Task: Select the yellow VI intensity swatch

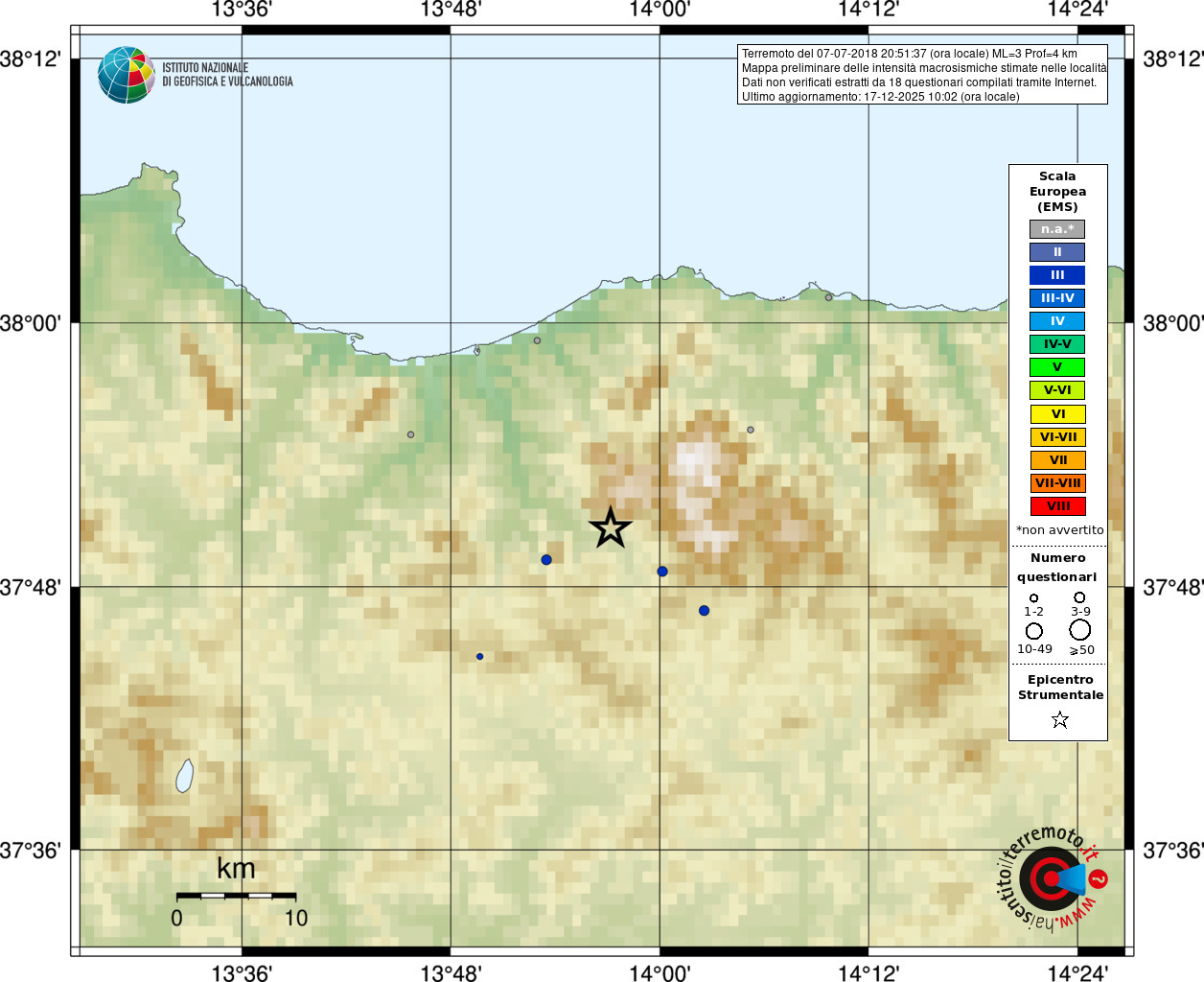Action: [1057, 414]
